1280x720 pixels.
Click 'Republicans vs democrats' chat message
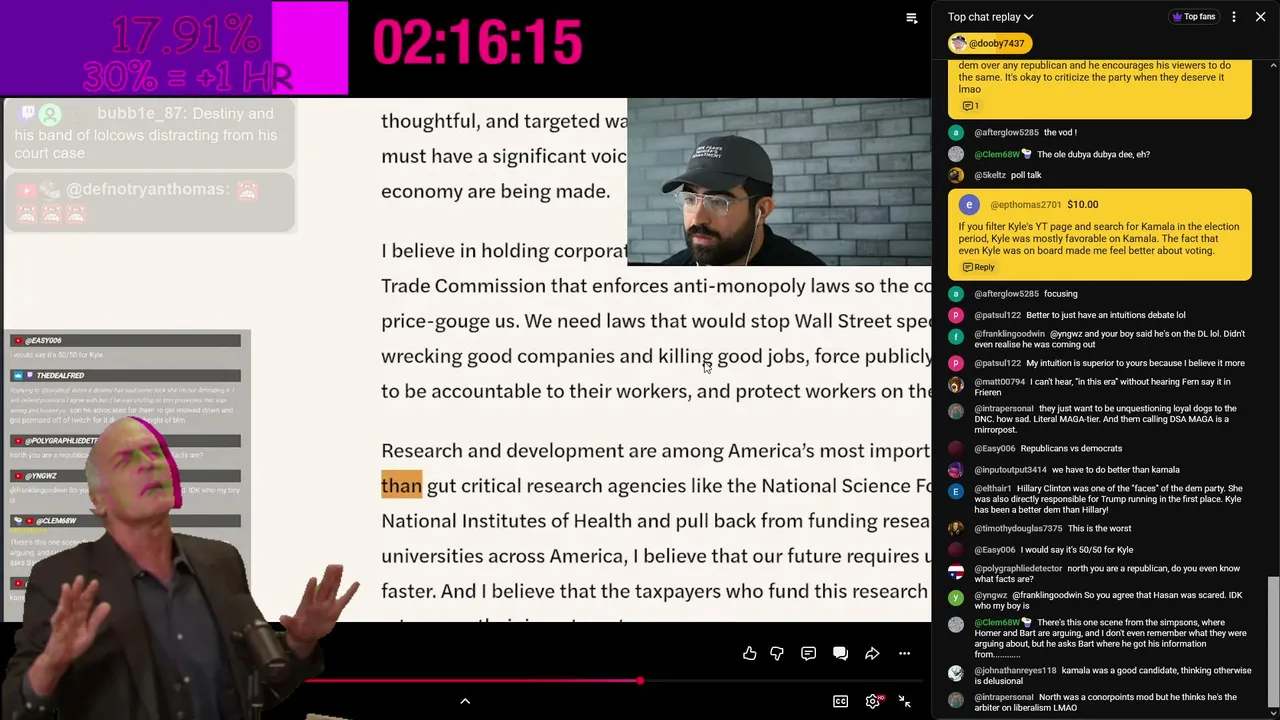(1071, 449)
